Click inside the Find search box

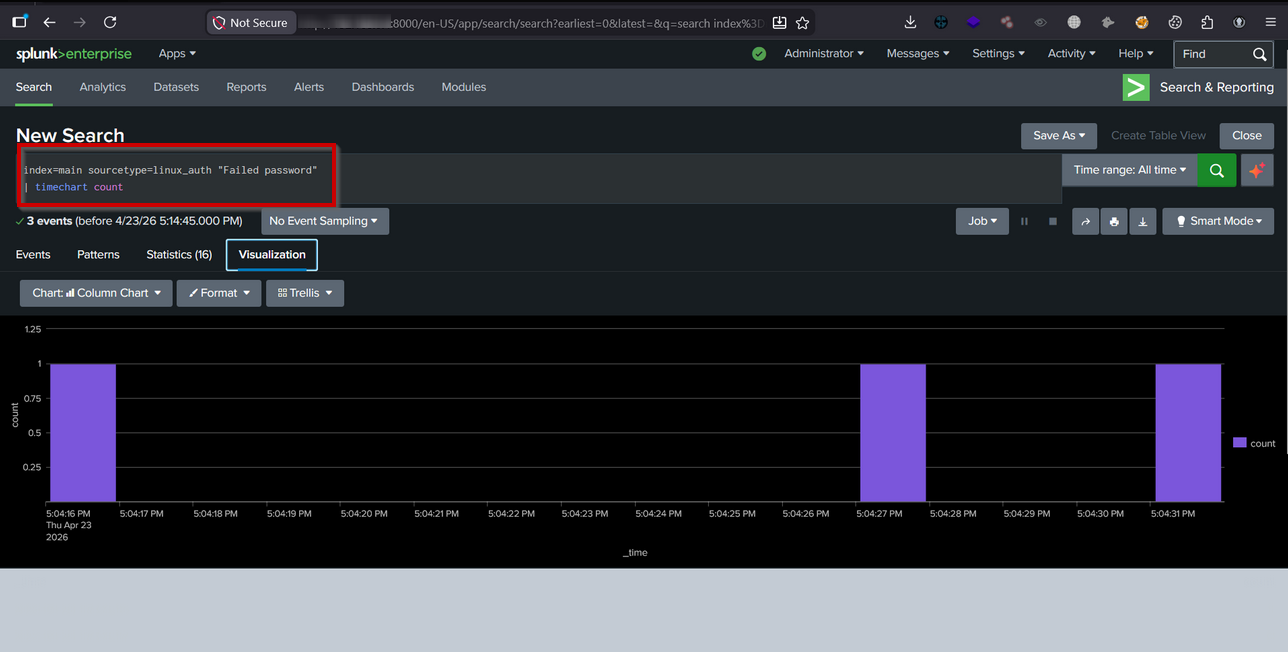click(1212, 54)
